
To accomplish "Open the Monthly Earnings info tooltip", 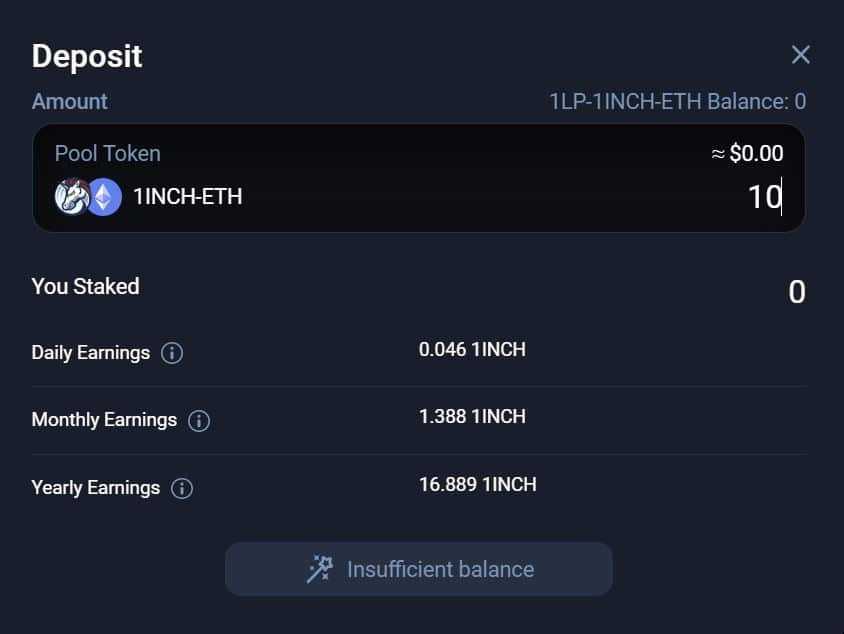I will pyautogui.click(x=197, y=421).
